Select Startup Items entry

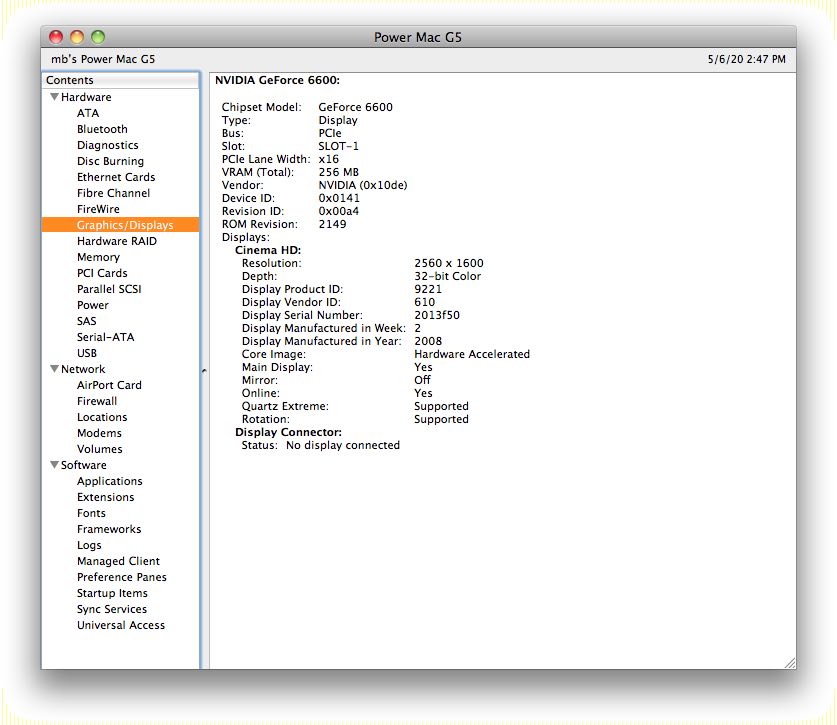pos(112,594)
